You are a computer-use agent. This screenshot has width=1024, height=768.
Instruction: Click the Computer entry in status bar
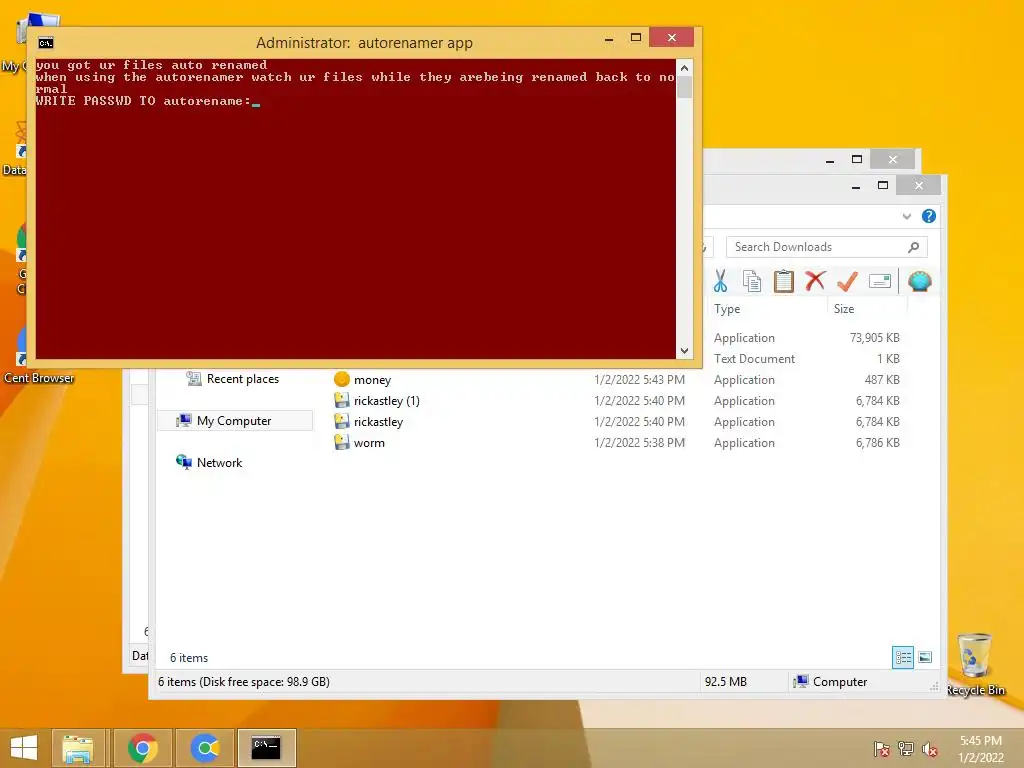(x=830, y=682)
